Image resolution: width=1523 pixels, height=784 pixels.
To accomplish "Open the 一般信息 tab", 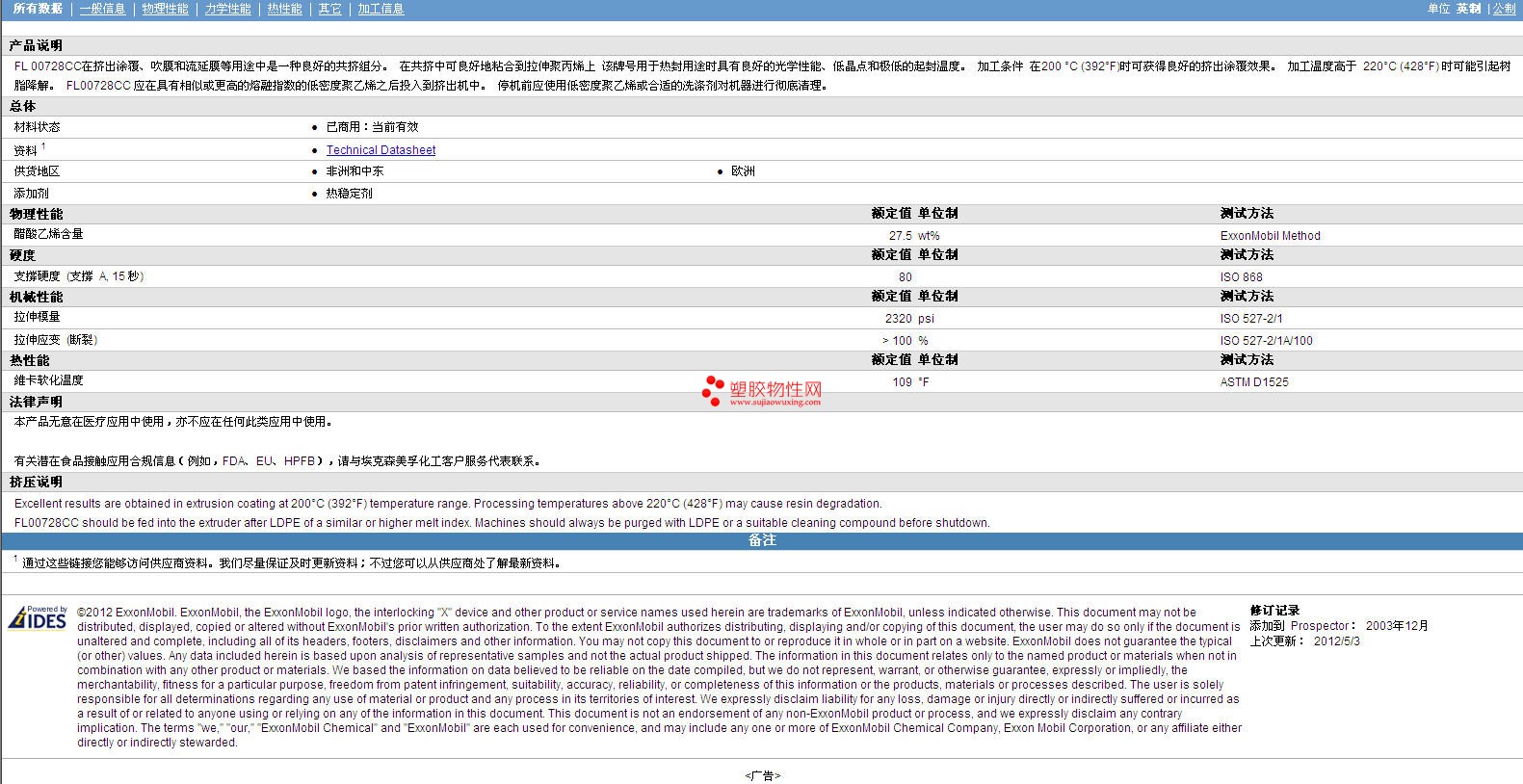I will point(102,9).
